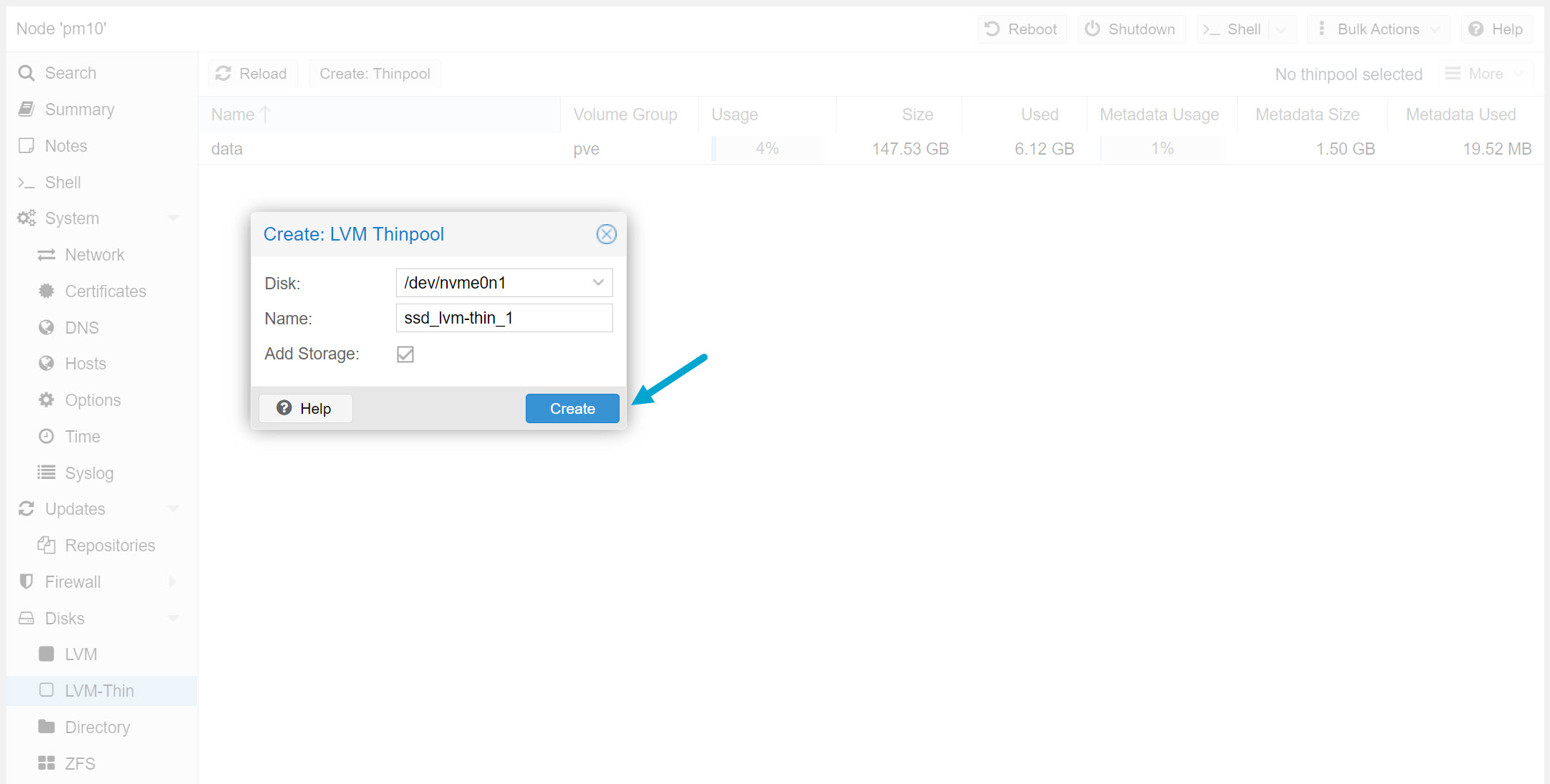Screen dimensions: 1550x784
Task: Uncheck the Add Storage checkbox
Action: coord(405,354)
